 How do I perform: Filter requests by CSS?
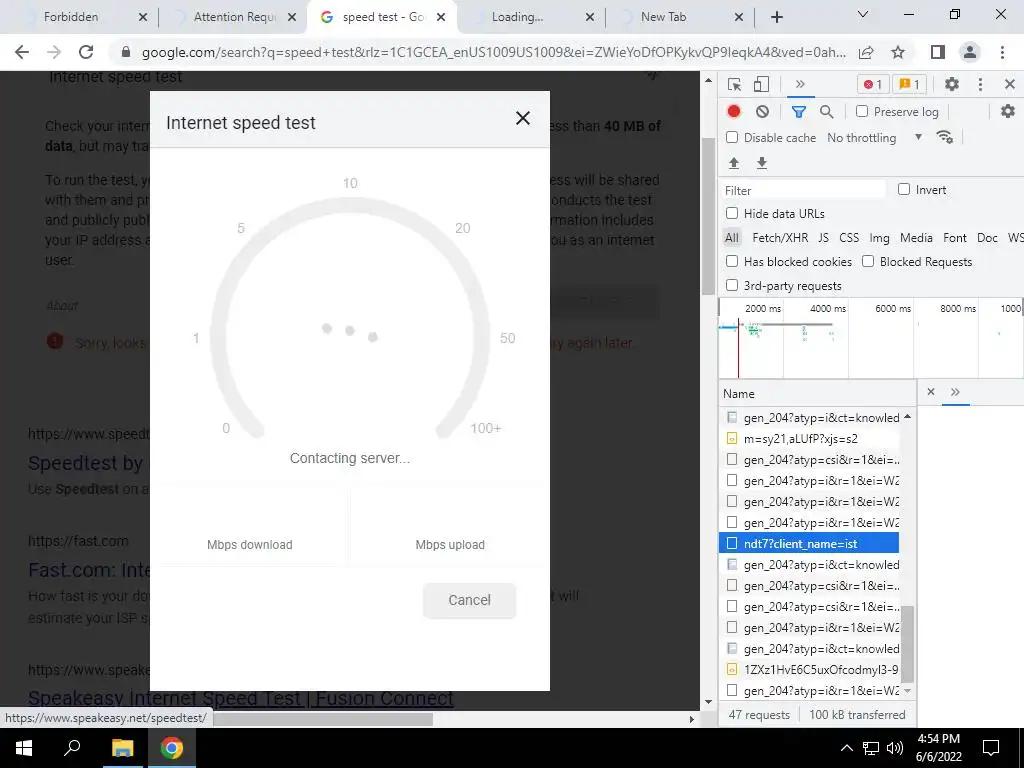click(x=849, y=238)
